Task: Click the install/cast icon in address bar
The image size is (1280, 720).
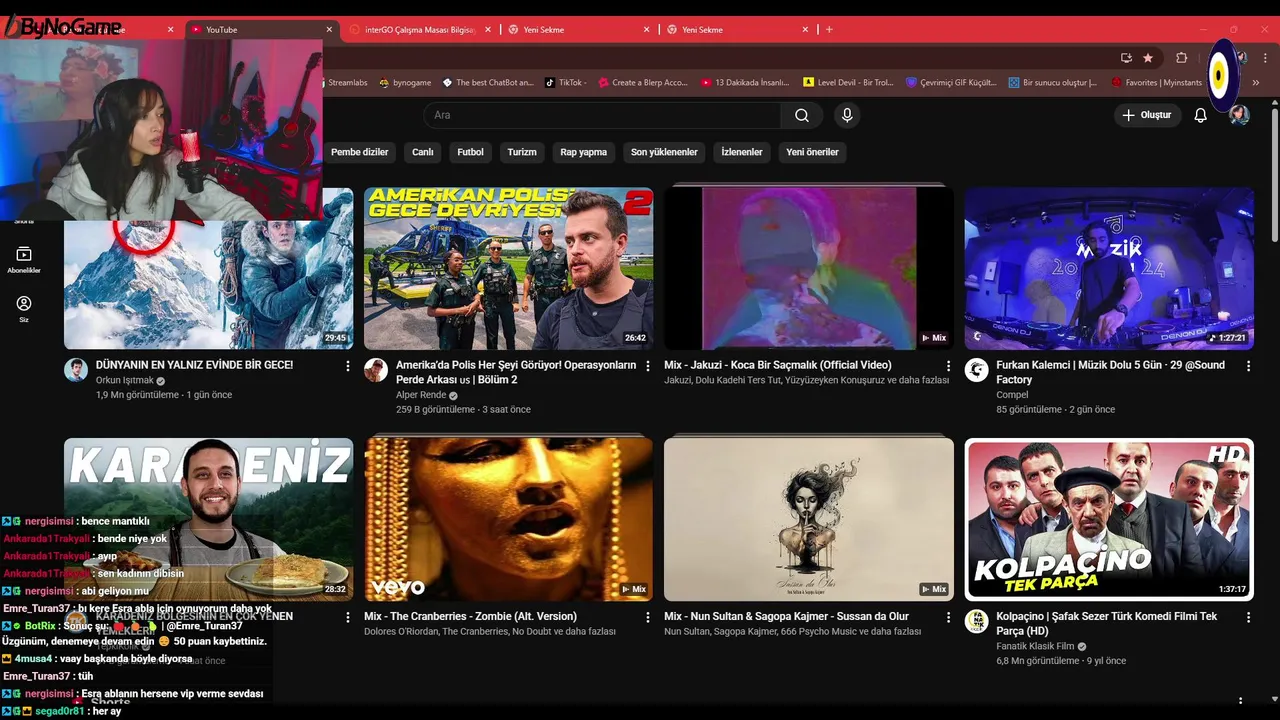Action: pyautogui.click(x=1126, y=58)
